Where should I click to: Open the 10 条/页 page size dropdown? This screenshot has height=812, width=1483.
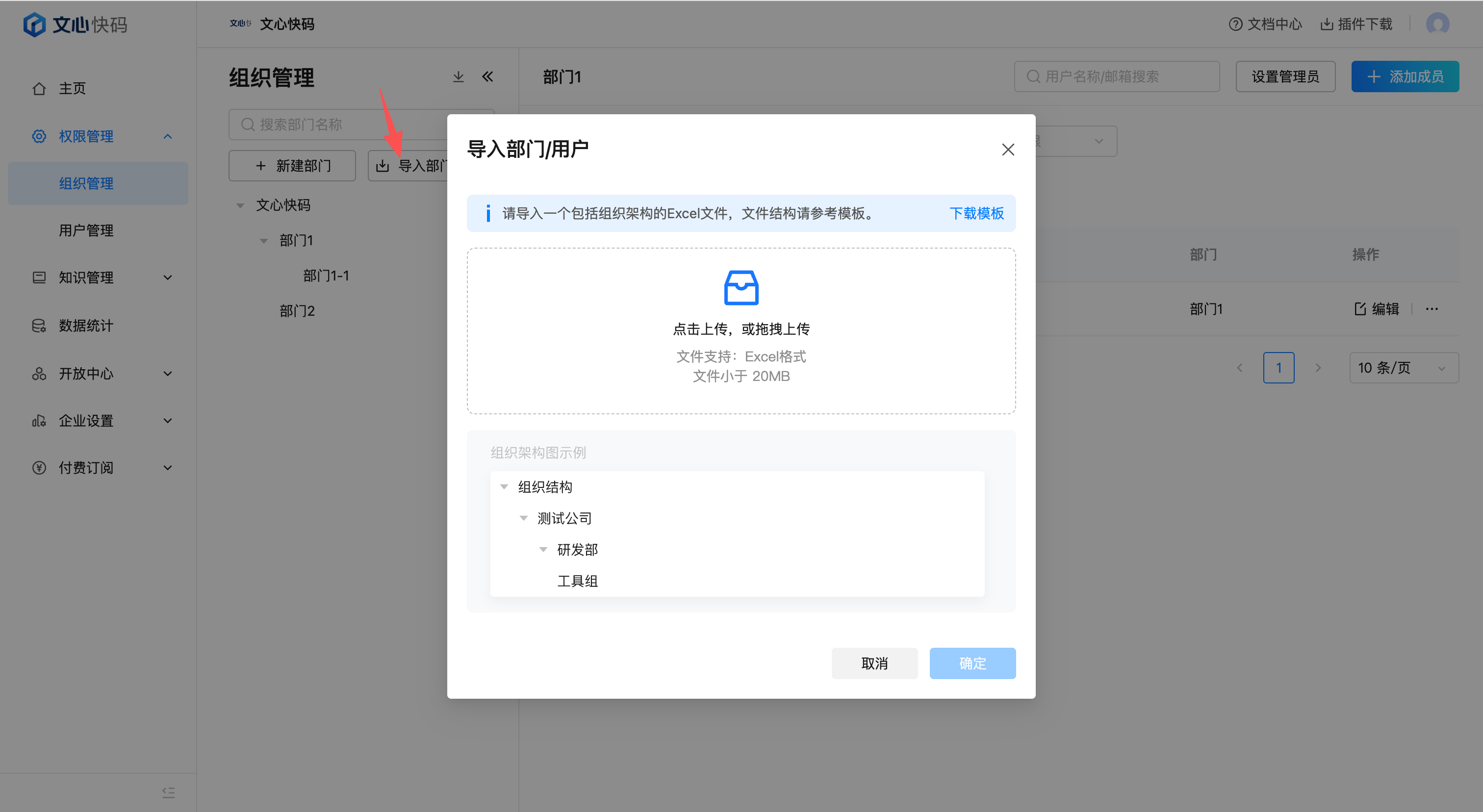(x=1404, y=368)
